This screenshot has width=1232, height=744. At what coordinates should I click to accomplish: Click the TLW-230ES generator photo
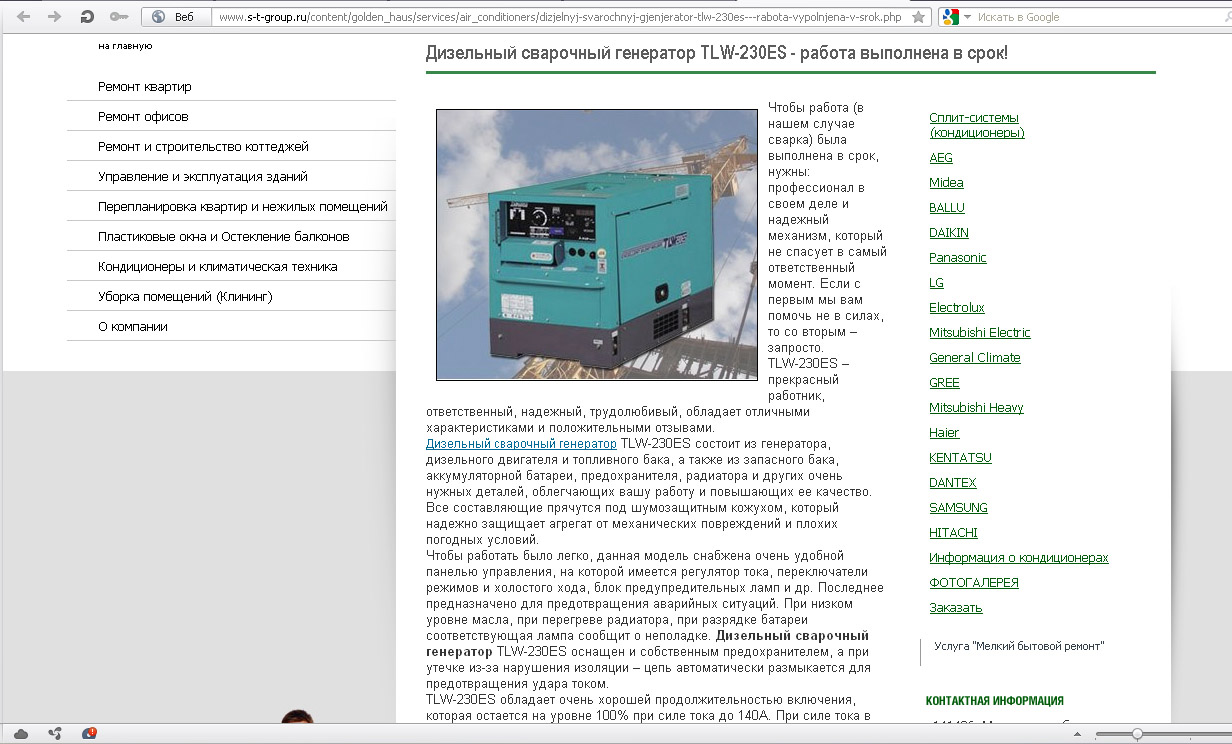(597, 245)
